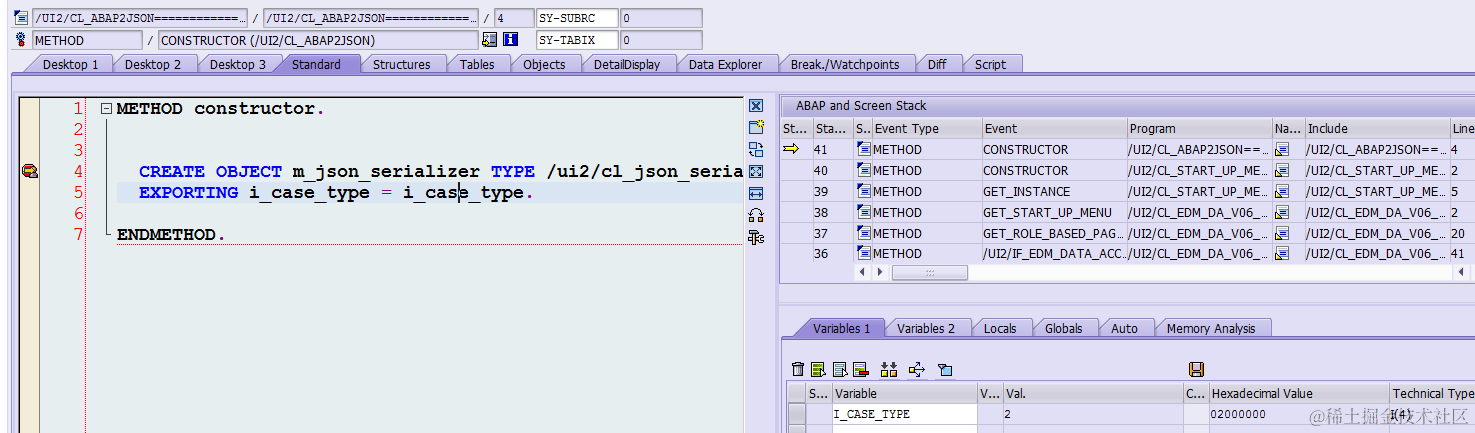
Task: Click the stack list left scroll arrow
Action: [864, 272]
